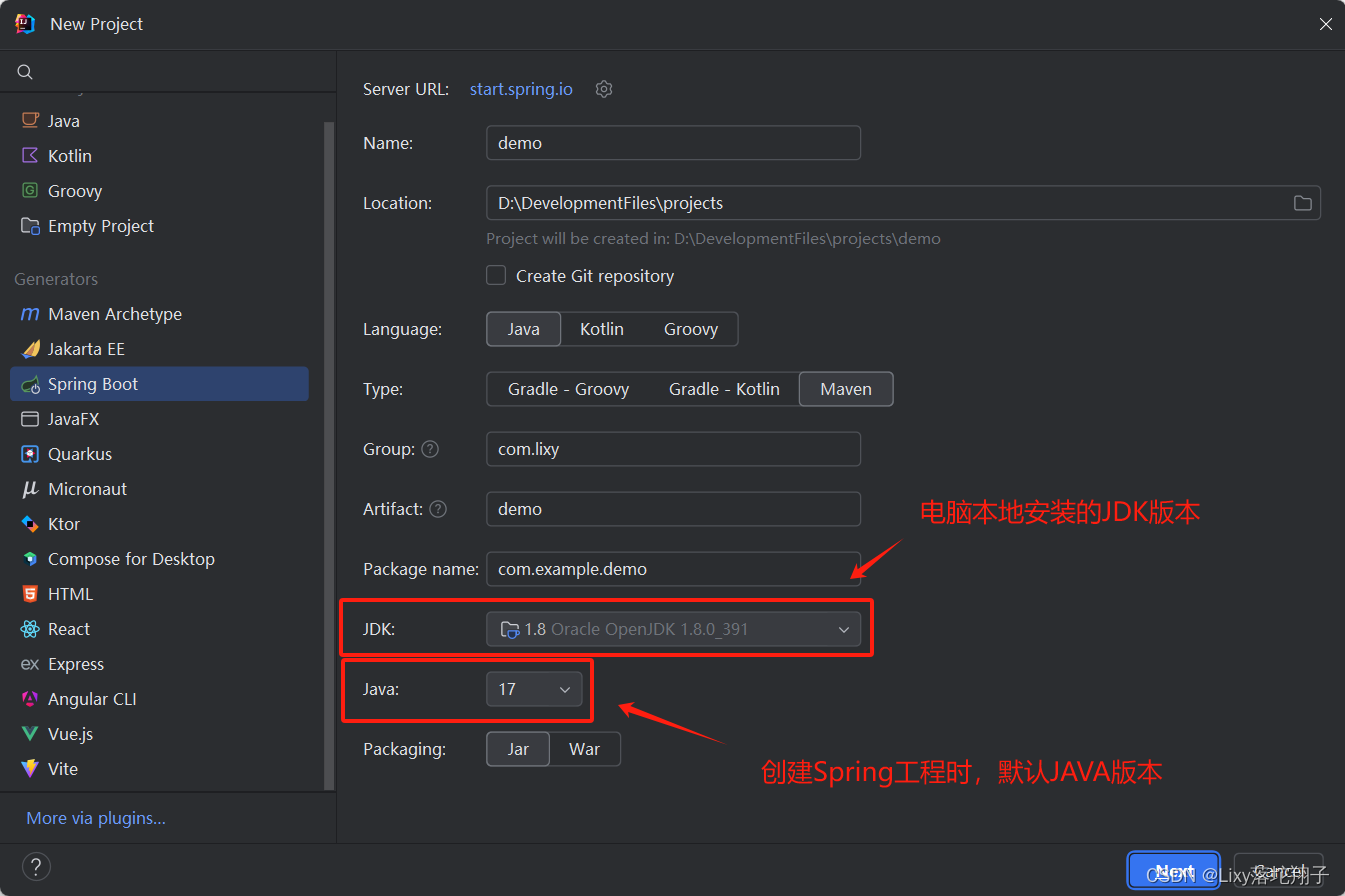1345x896 pixels.
Task: Click the Jakarta EE icon
Action: click(30, 349)
